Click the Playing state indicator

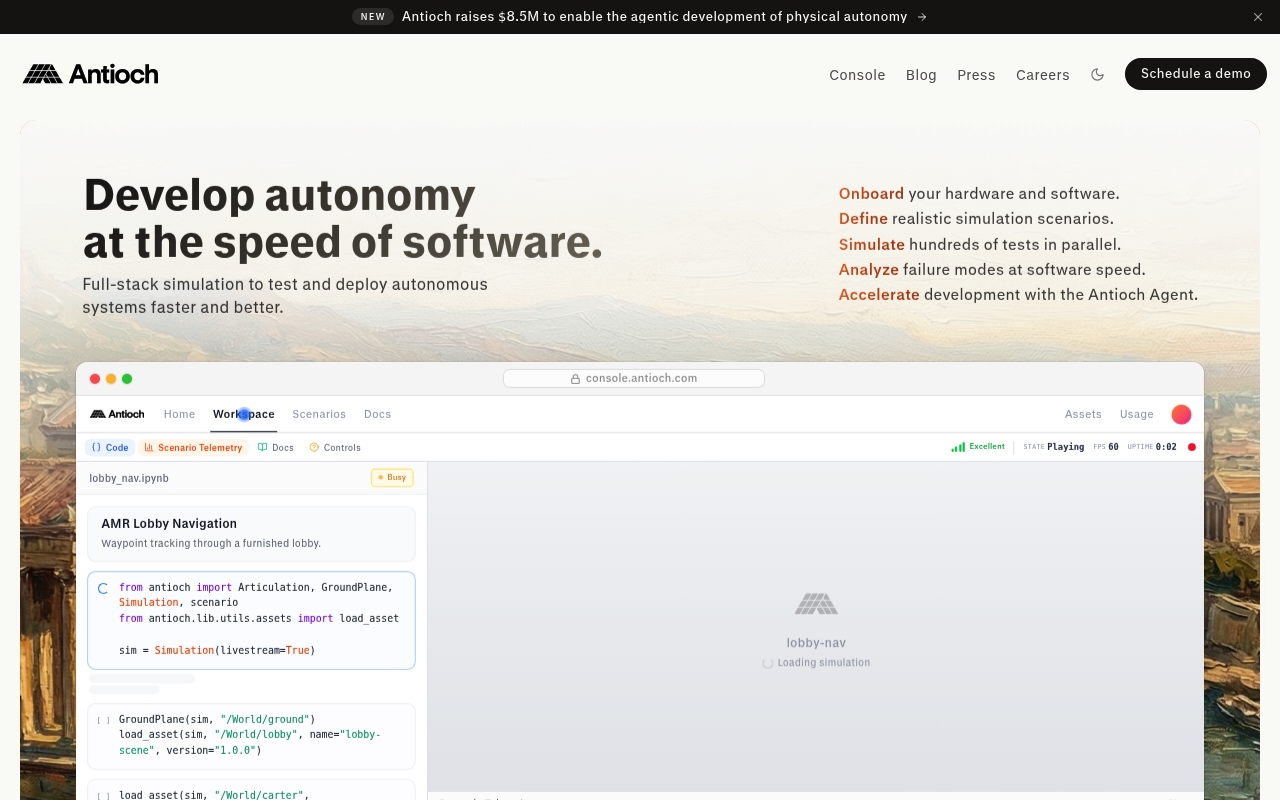(x=1054, y=447)
